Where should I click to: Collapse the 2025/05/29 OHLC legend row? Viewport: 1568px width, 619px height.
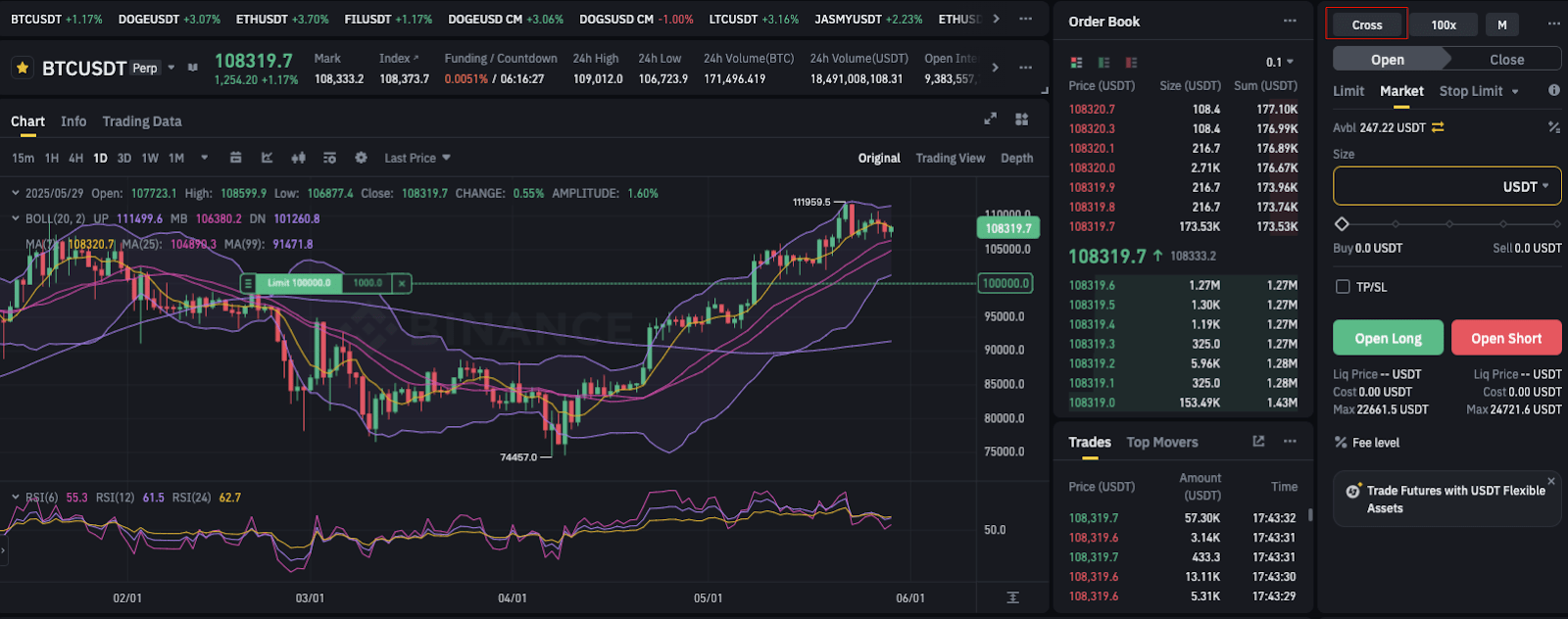coord(16,193)
